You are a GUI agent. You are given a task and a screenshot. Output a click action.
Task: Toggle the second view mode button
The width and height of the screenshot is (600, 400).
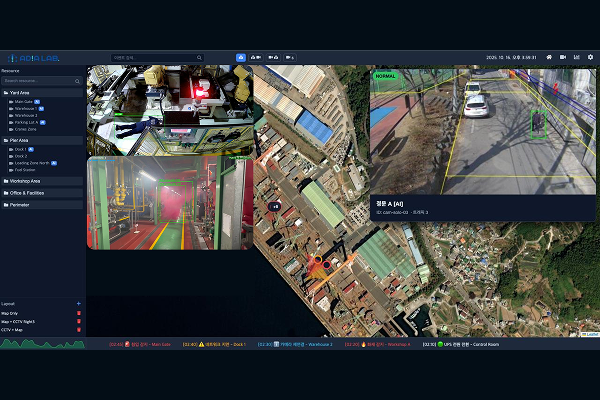pyautogui.click(x=256, y=57)
